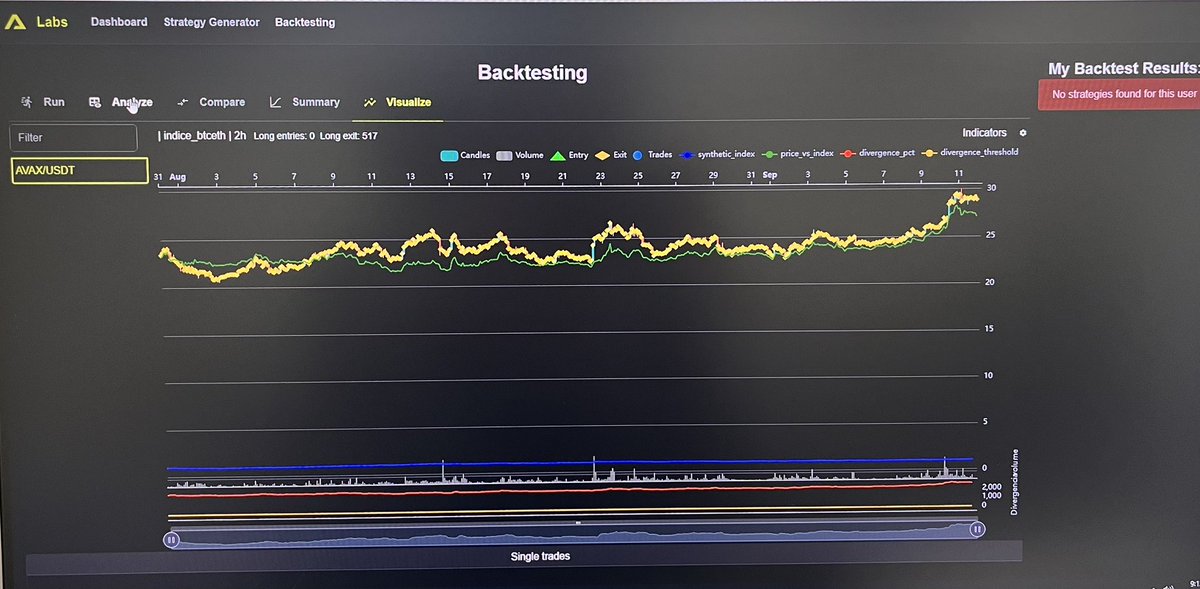The height and width of the screenshot is (589, 1200).
Task: Toggle the Candles legend series
Action: [465, 155]
